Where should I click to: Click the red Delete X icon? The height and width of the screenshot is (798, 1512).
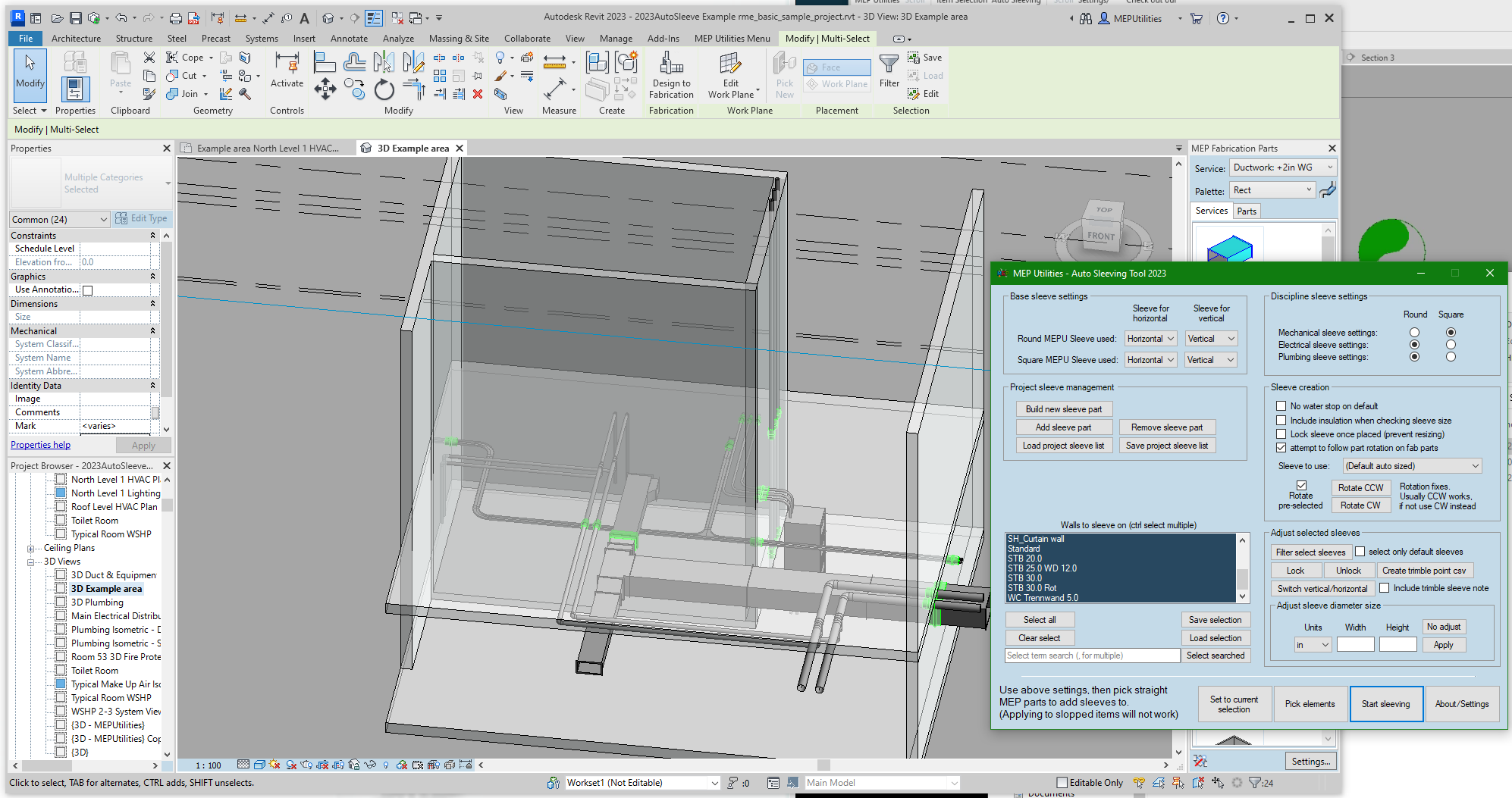coord(478,94)
